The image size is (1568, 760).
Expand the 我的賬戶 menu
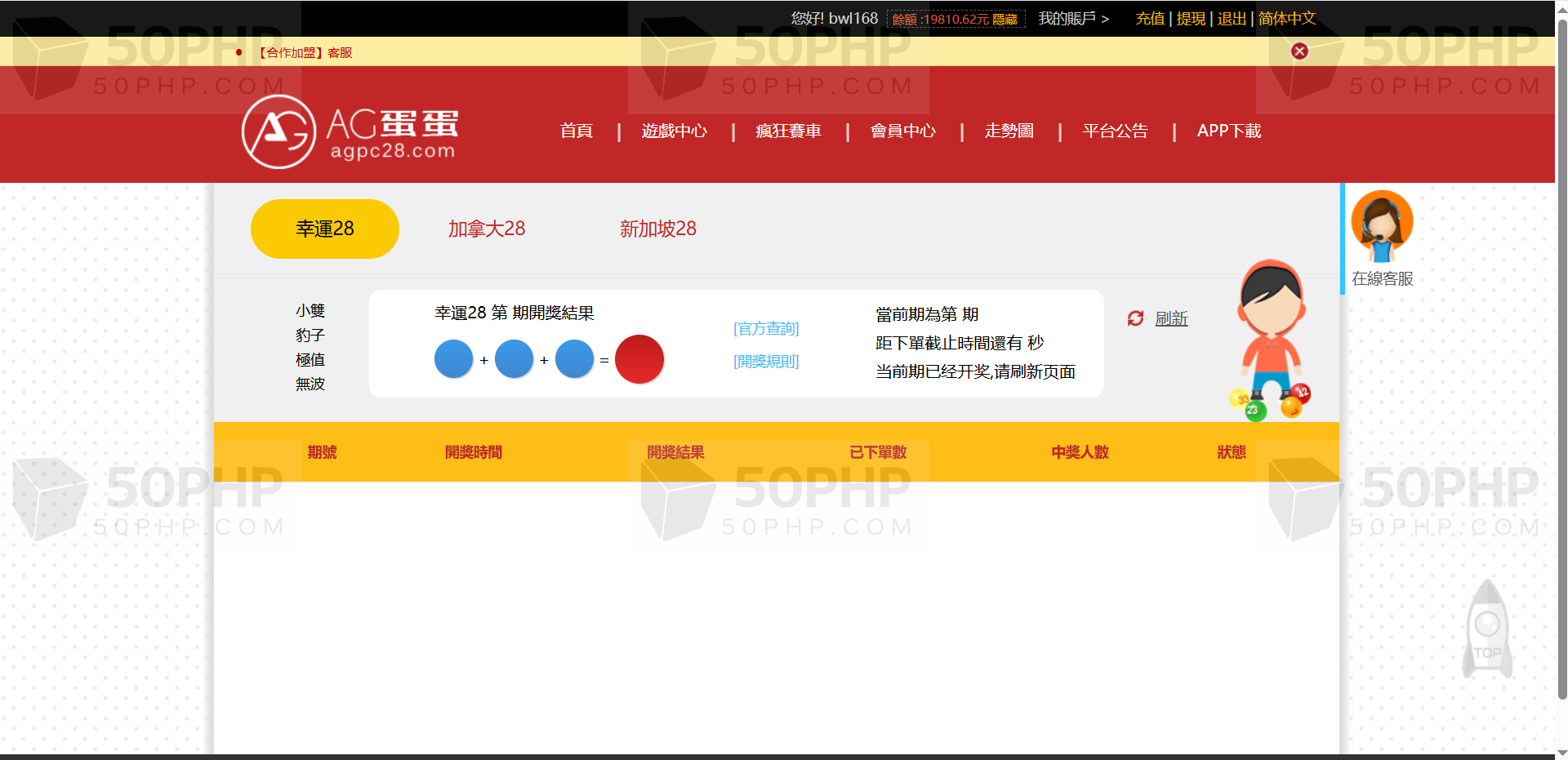coord(1073,18)
